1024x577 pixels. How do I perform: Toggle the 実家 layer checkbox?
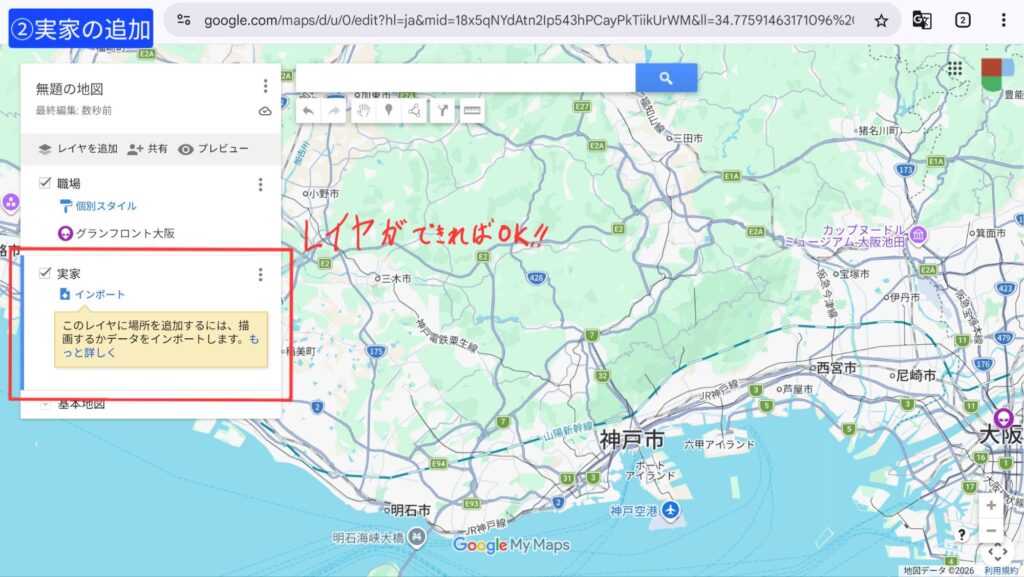[x=44, y=273]
